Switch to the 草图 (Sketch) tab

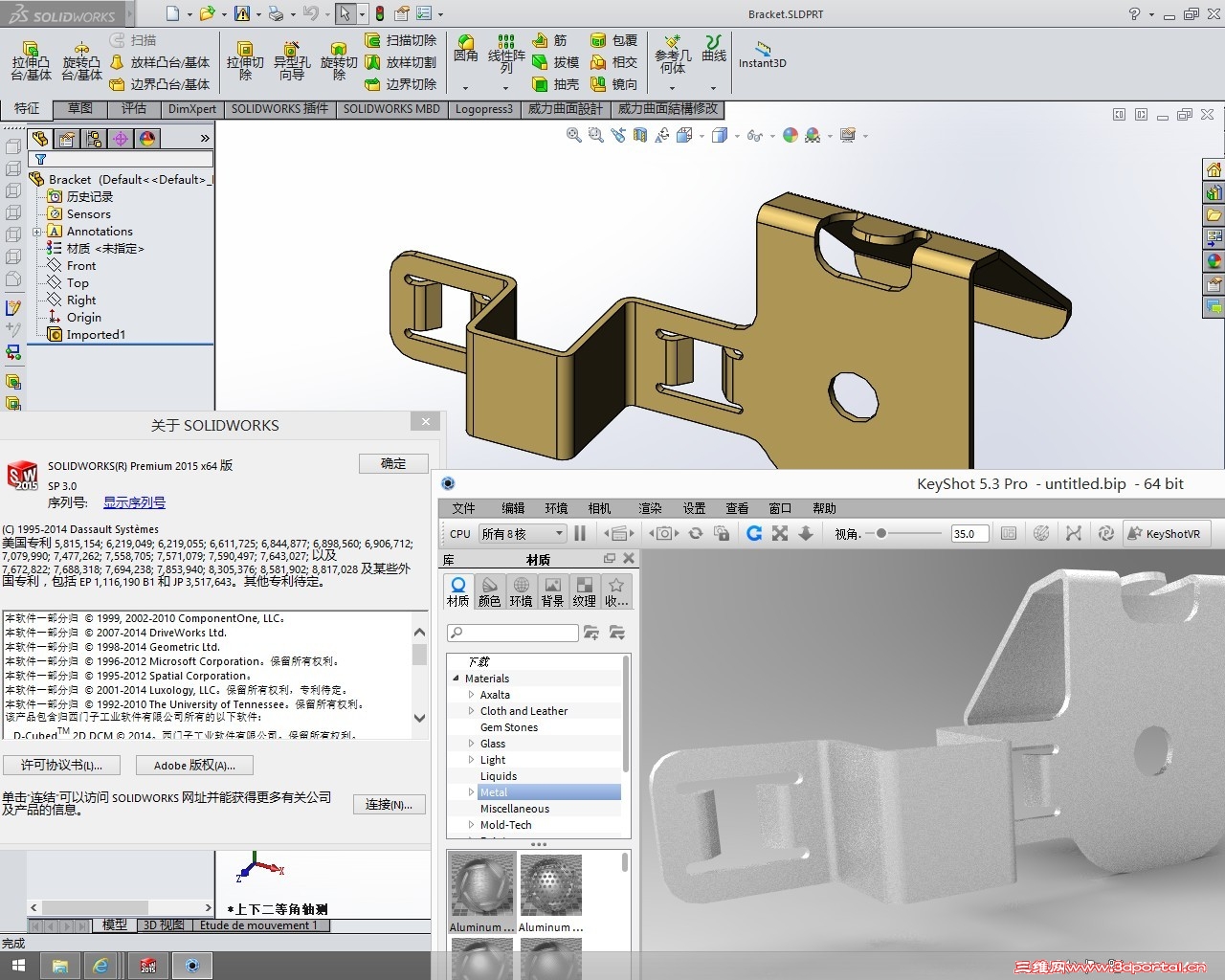(80, 109)
